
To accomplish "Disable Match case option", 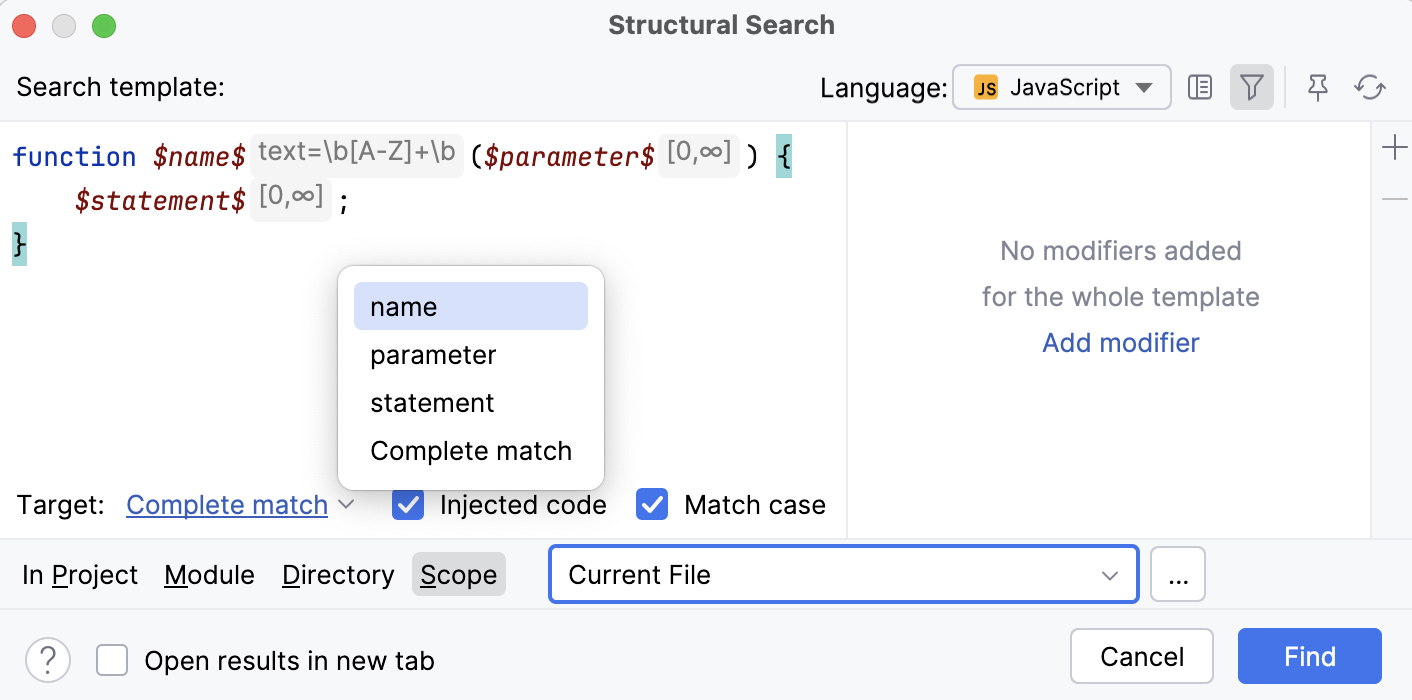I will 652,505.
